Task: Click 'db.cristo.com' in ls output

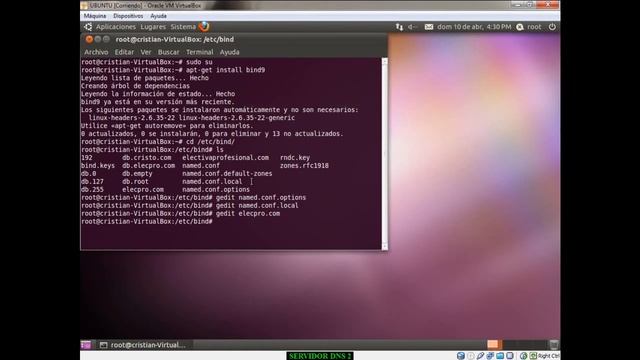Action: coord(147,158)
